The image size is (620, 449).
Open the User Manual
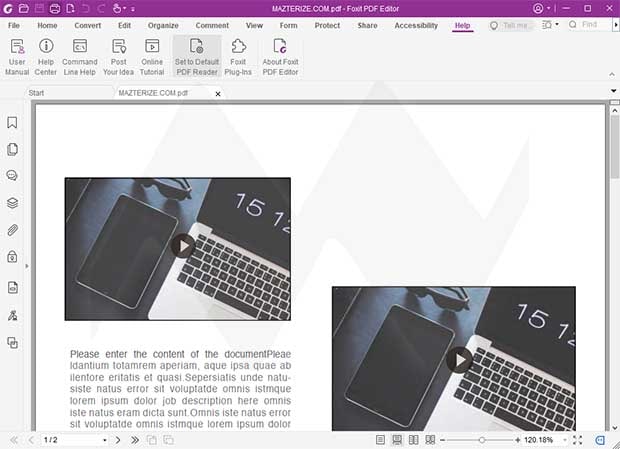tap(17, 57)
